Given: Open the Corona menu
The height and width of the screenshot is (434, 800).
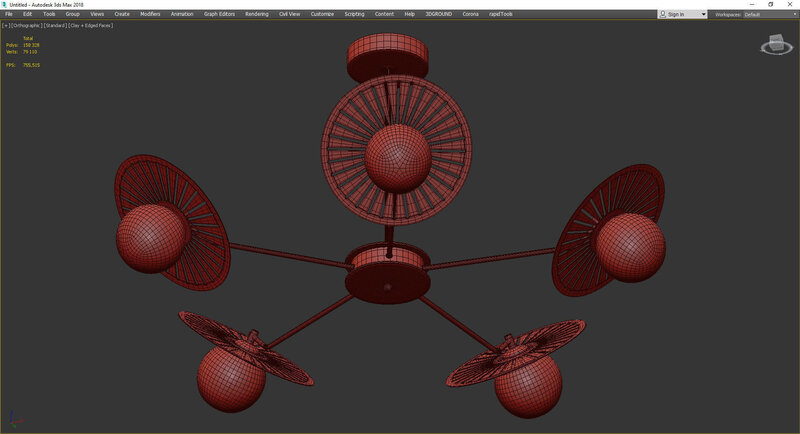Looking at the screenshot, I should click(x=470, y=15).
